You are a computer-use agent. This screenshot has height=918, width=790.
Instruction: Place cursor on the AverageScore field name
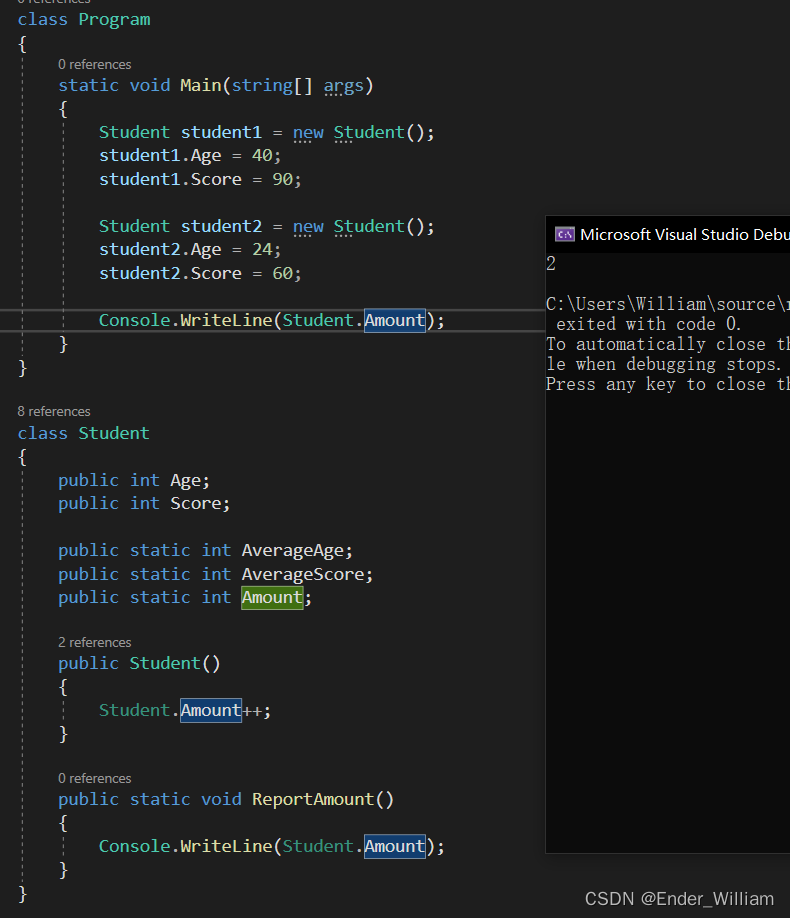305,574
